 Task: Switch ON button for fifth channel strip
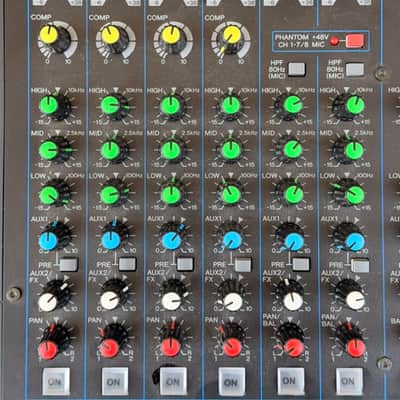pos(291,381)
